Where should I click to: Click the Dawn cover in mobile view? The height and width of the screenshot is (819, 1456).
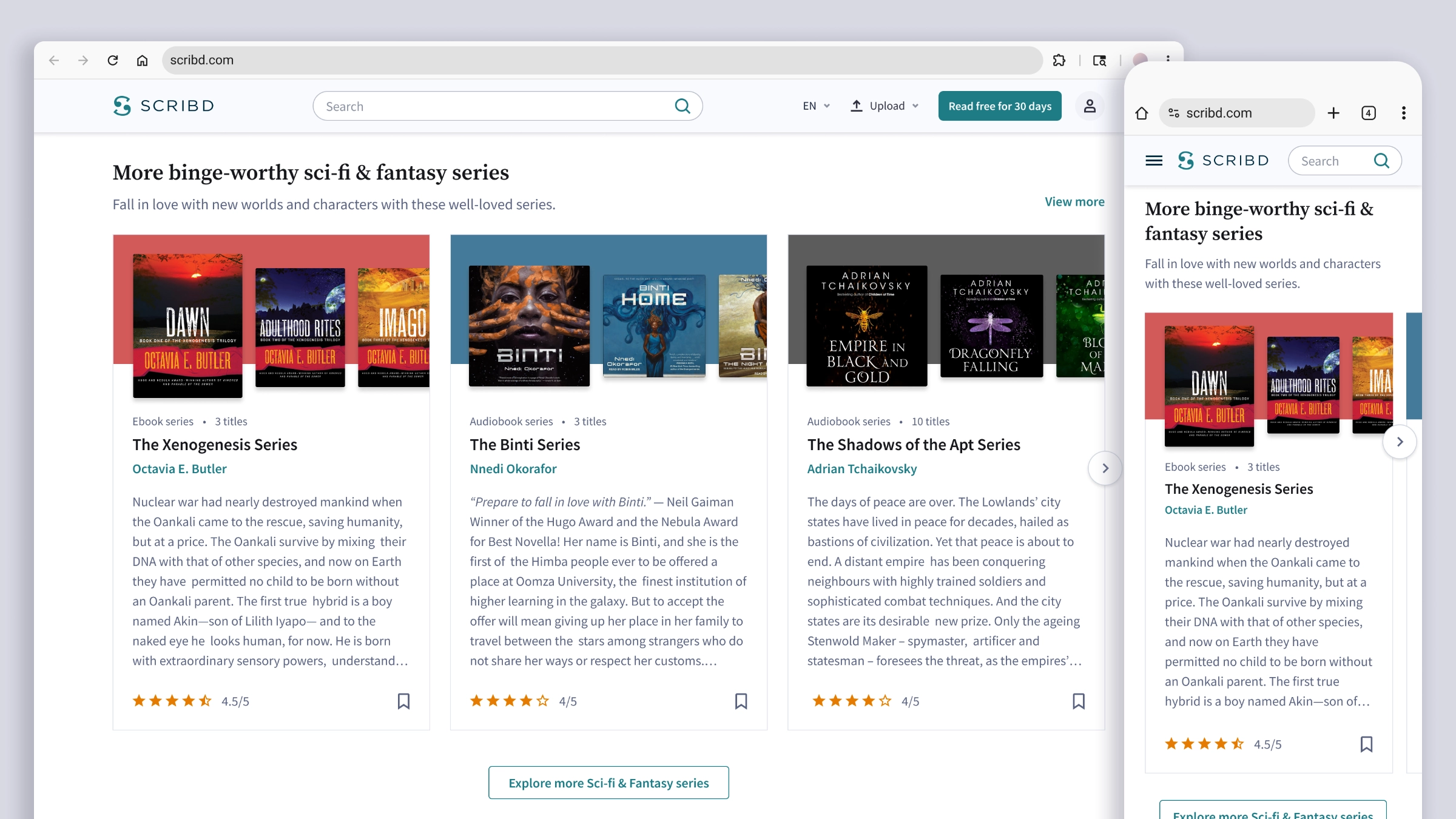point(1209,386)
